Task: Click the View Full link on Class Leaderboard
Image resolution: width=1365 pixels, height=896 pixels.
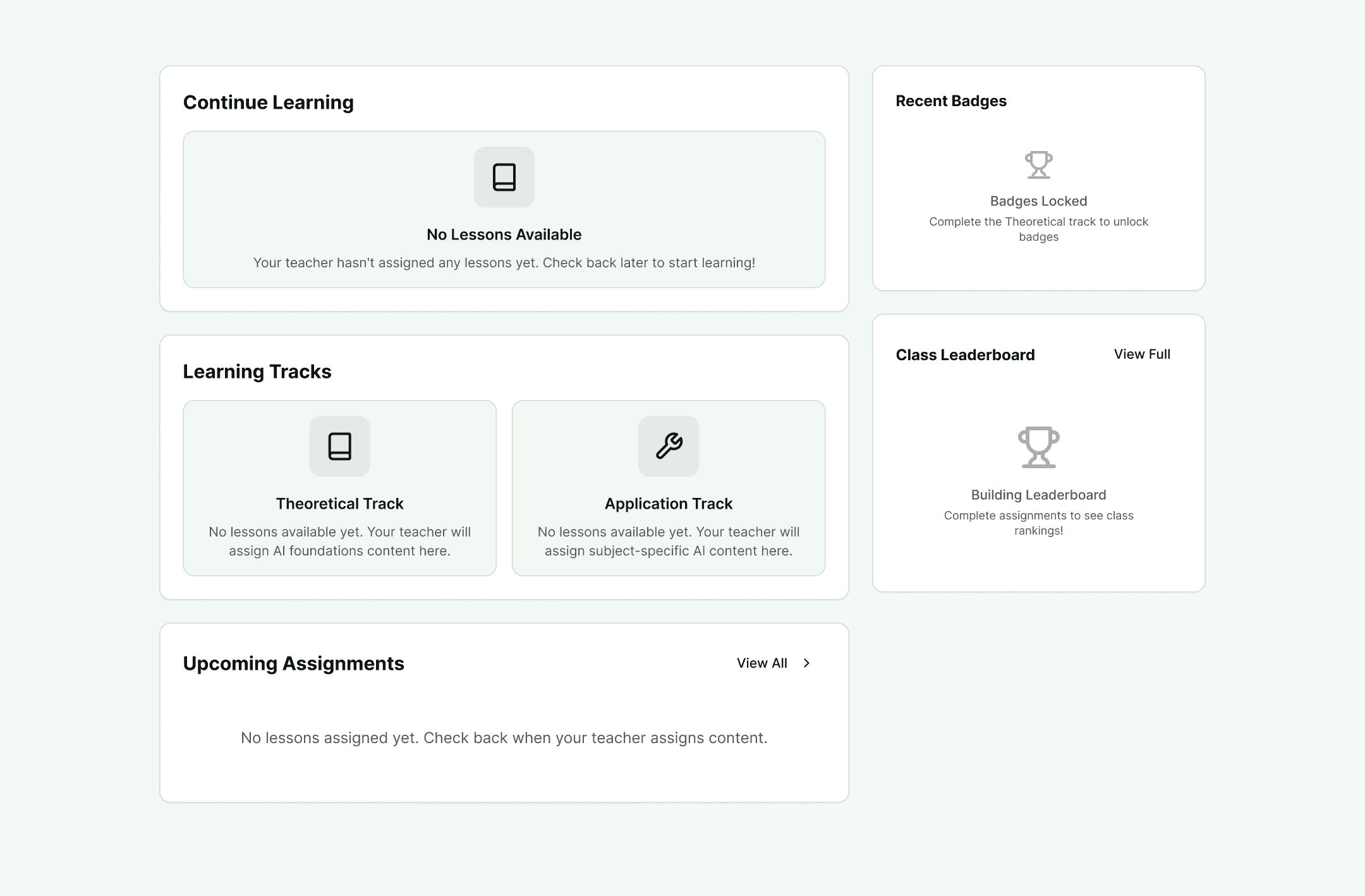Action: [x=1142, y=354]
